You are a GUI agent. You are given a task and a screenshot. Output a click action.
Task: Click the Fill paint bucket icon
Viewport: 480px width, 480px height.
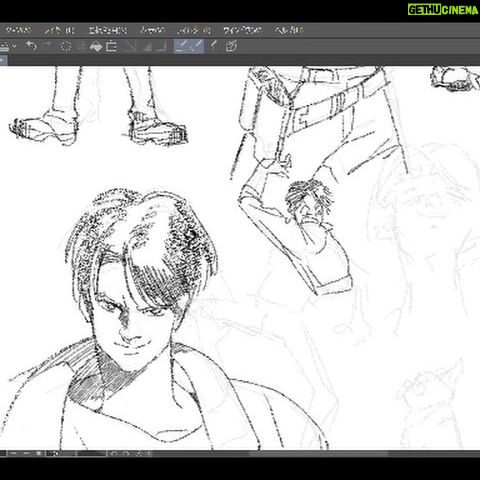coord(96,46)
